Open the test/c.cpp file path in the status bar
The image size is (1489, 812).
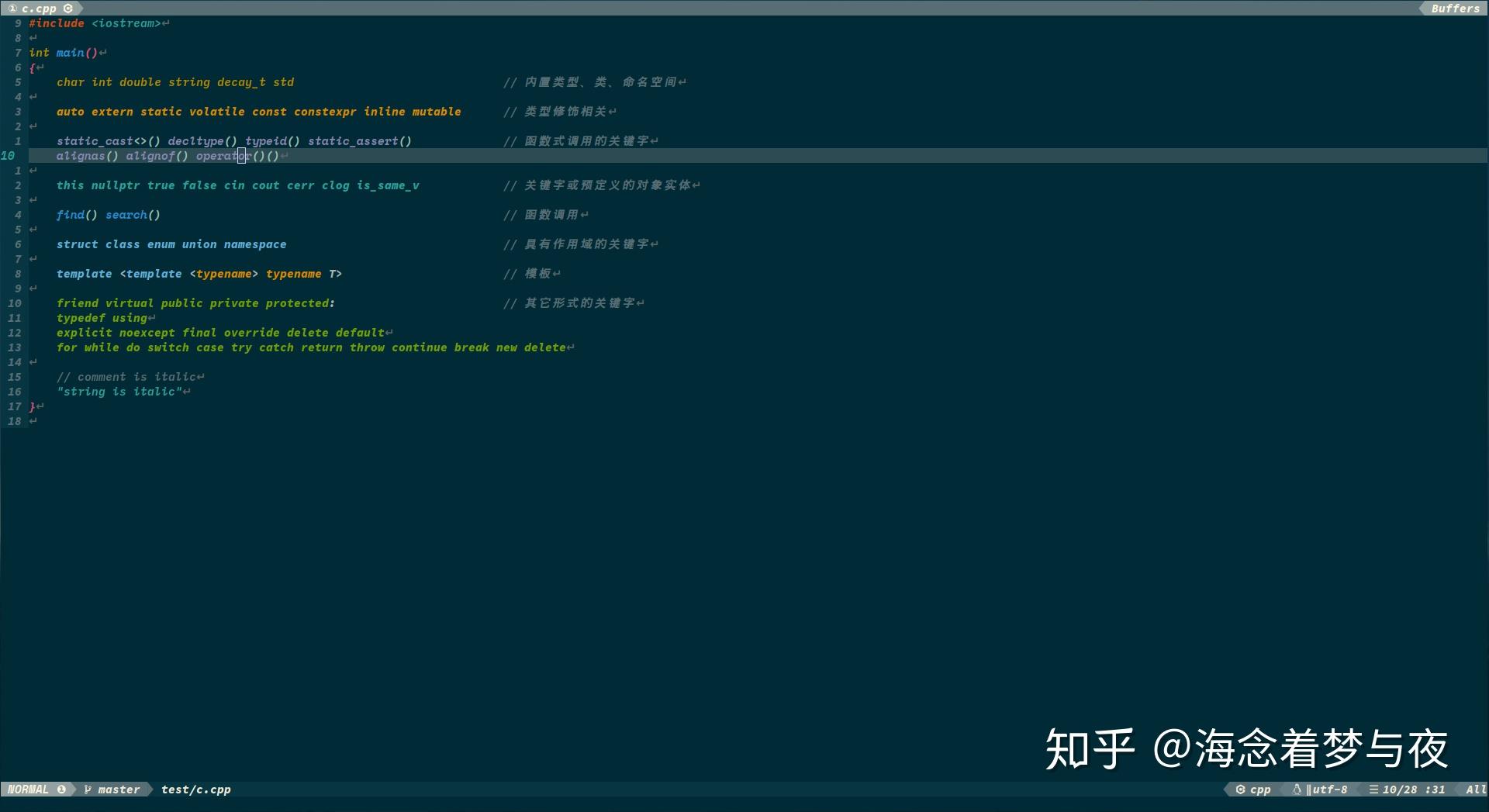tap(196, 790)
